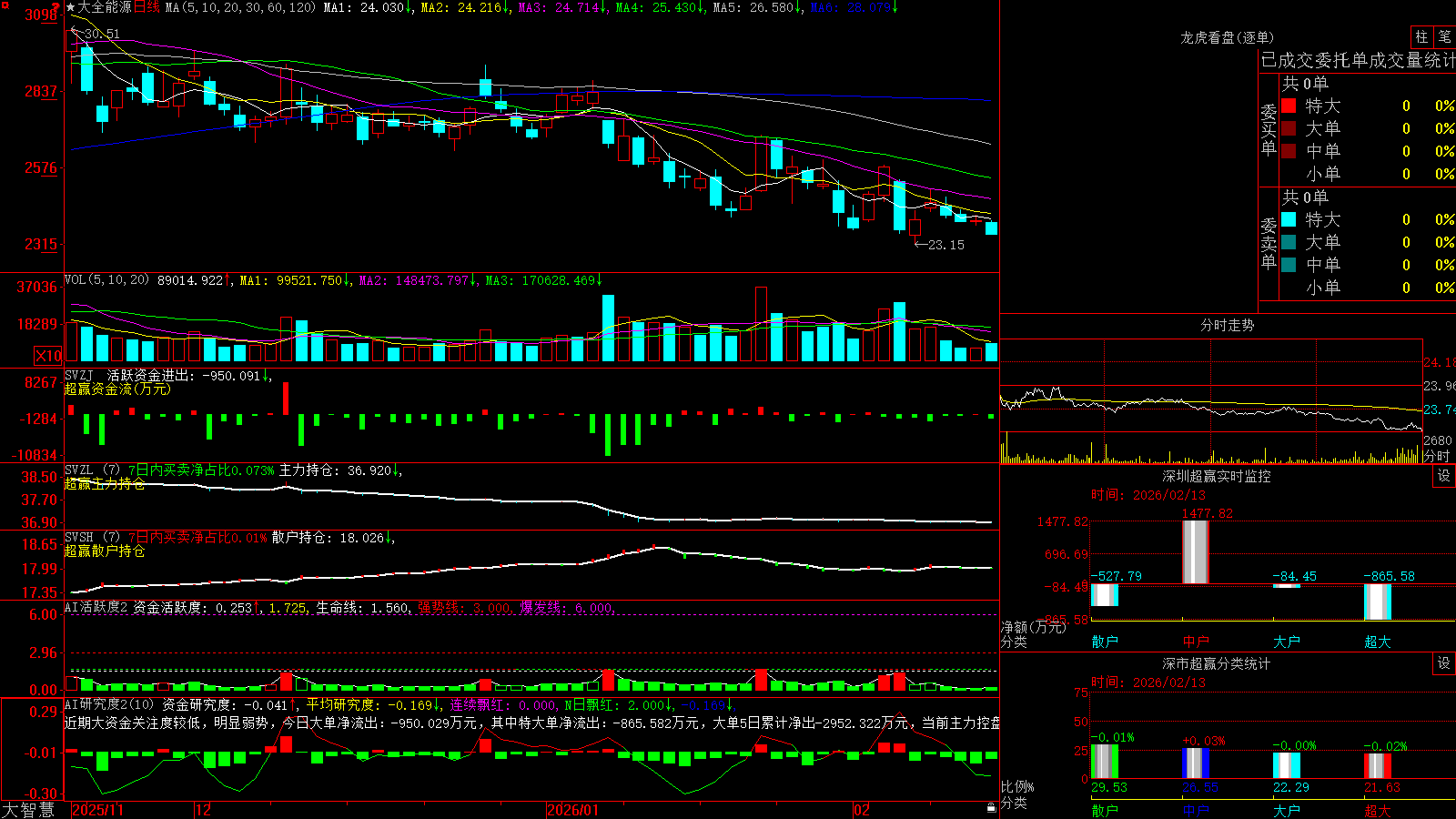Click the 2026/01 timeline marker
The image size is (1456, 819).
(x=572, y=810)
